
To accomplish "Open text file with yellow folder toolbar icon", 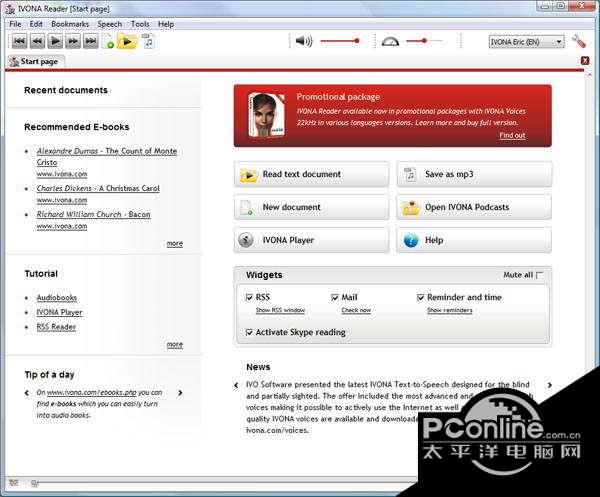I will (127, 41).
